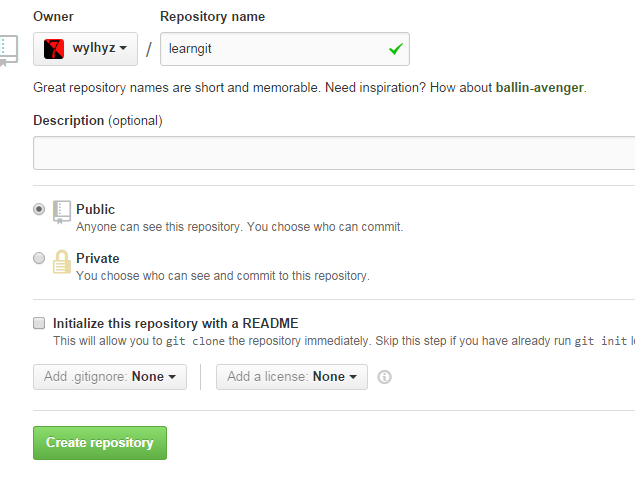Click the wylhyz owner avatar image
This screenshot has height=477, width=635.
(x=54, y=49)
